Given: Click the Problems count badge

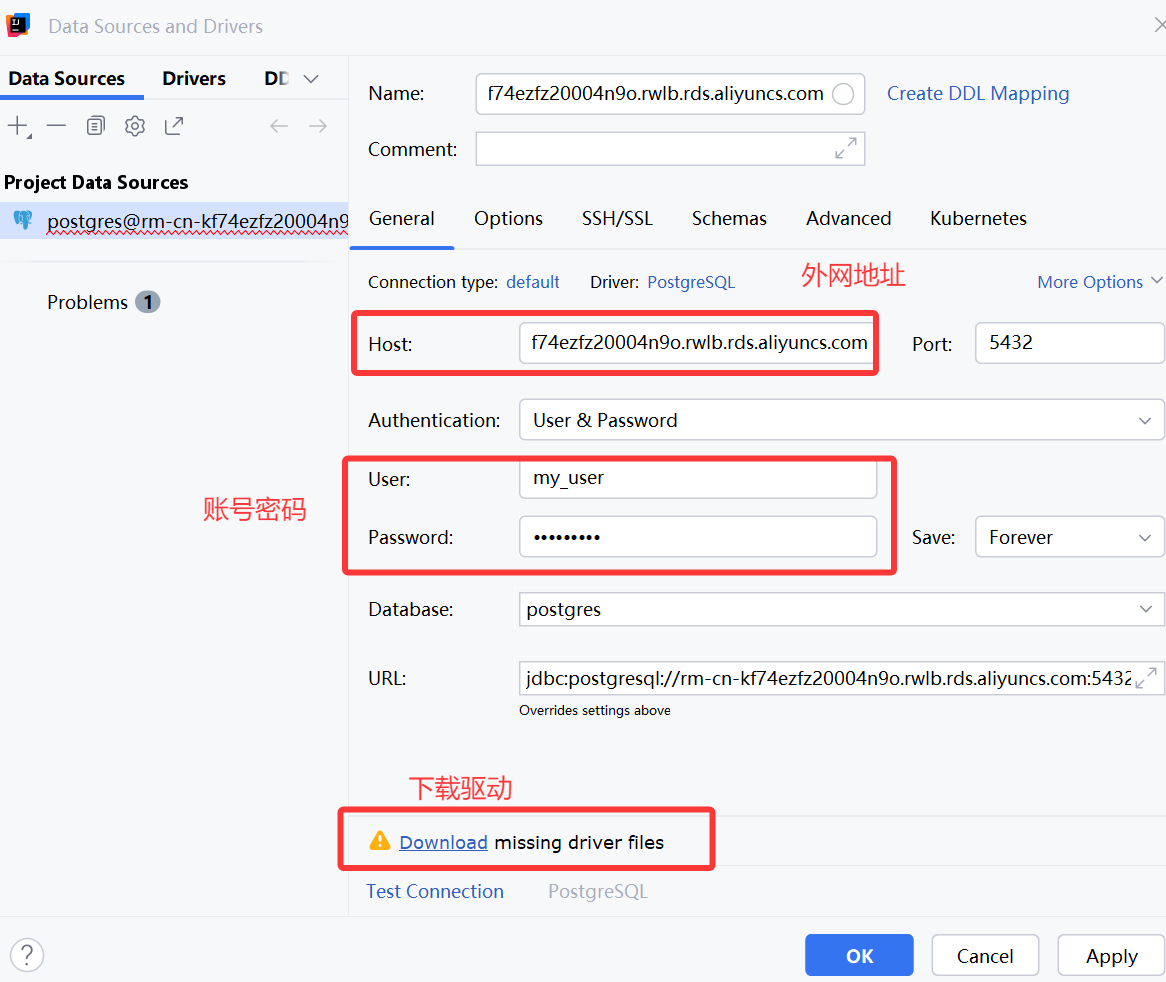Looking at the screenshot, I should coord(148,302).
